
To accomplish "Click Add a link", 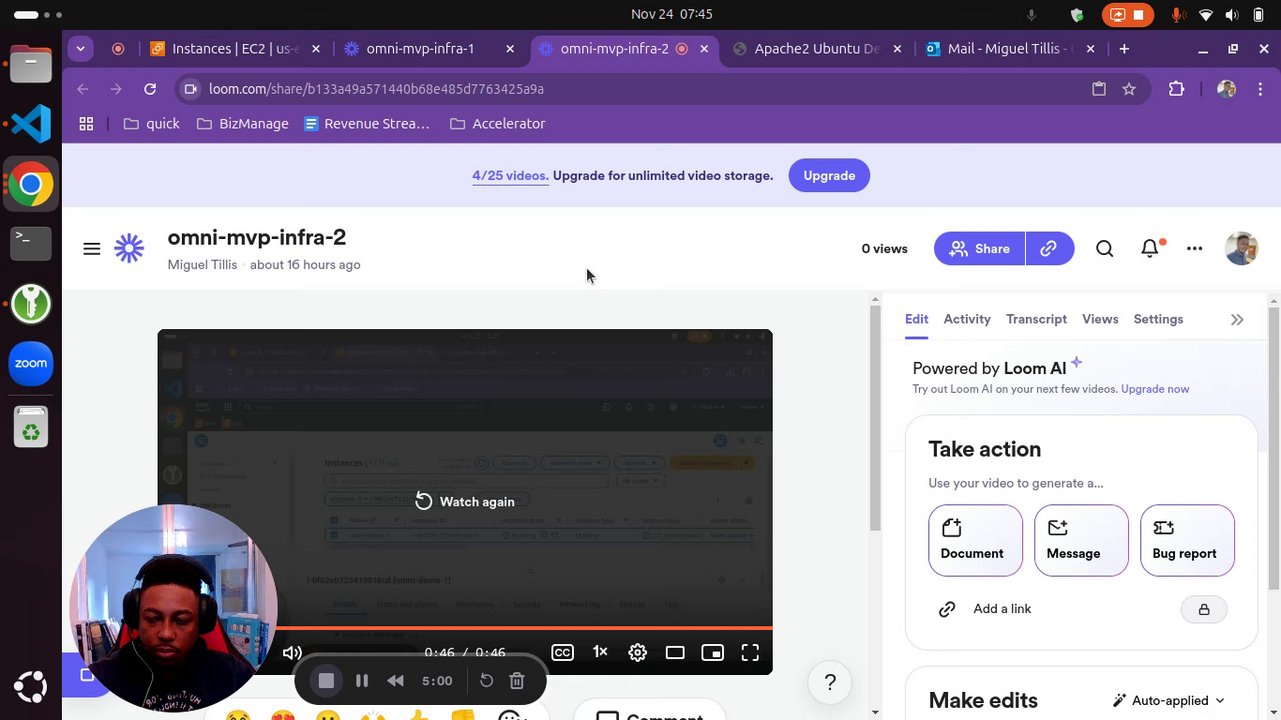I will coord(985,609).
